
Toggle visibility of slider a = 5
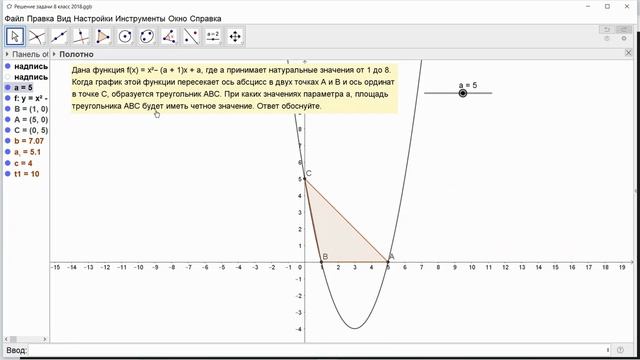(8, 87)
